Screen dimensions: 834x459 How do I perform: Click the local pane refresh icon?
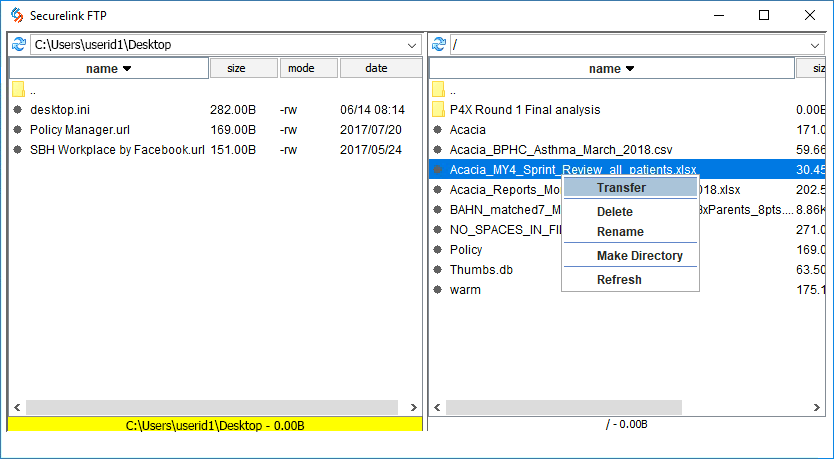18,45
